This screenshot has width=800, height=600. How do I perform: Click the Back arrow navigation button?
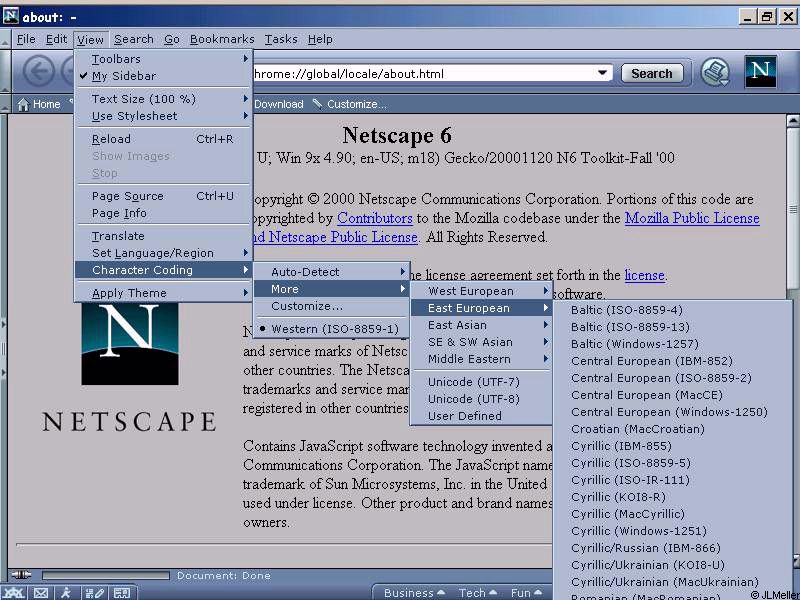(39, 72)
